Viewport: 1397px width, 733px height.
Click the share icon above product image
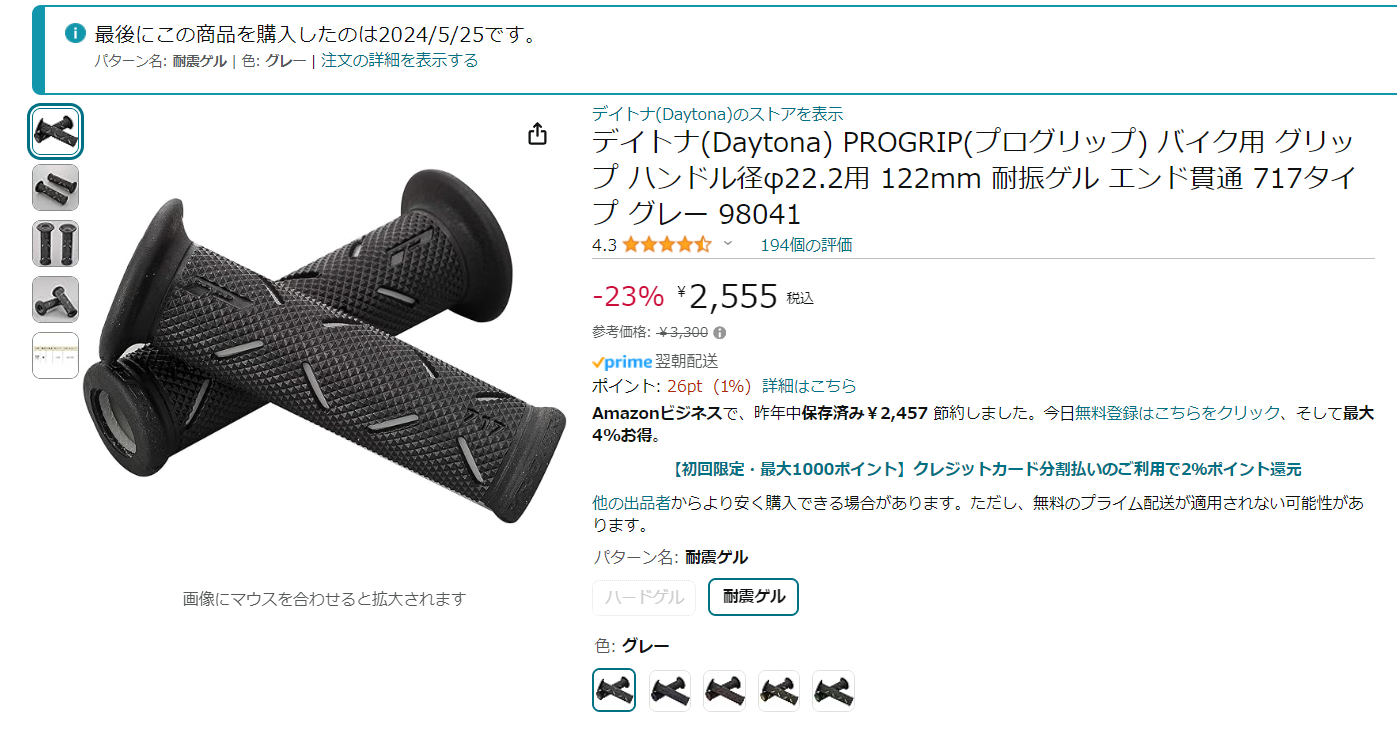pyautogui.click(x=537, y=134)
